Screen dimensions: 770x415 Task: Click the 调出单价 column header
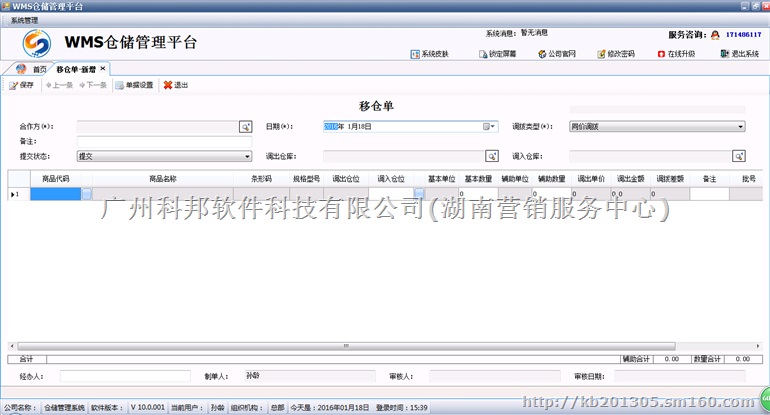coord(591,179)
